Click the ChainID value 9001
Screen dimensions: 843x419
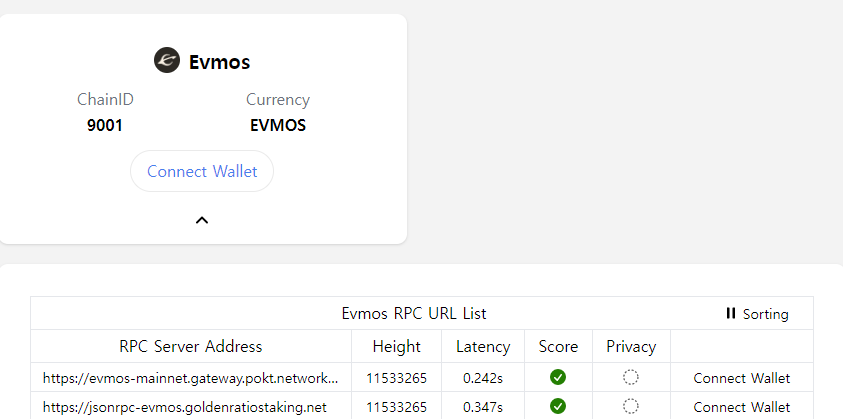pyautogui.click(x=105, y=125)
